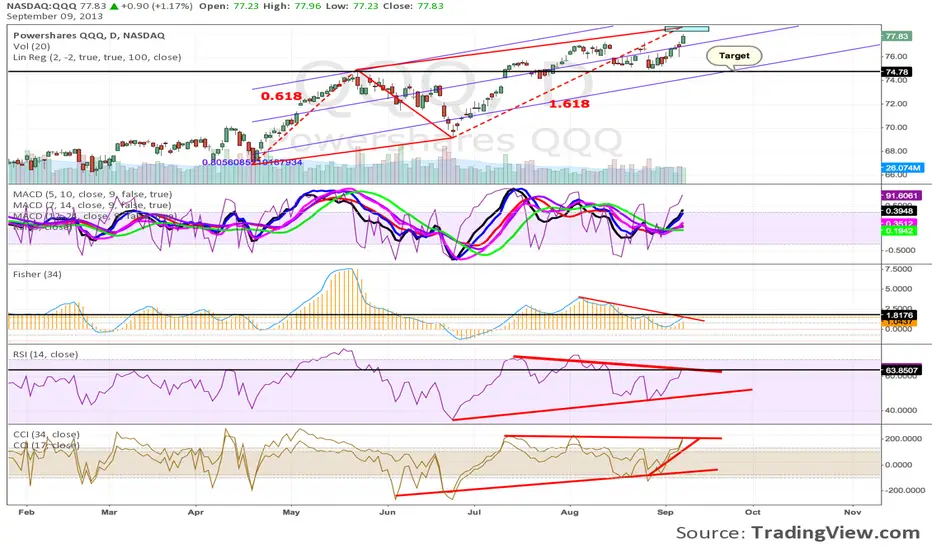Click the 40.0000 RSI axis label

(901, 410)
